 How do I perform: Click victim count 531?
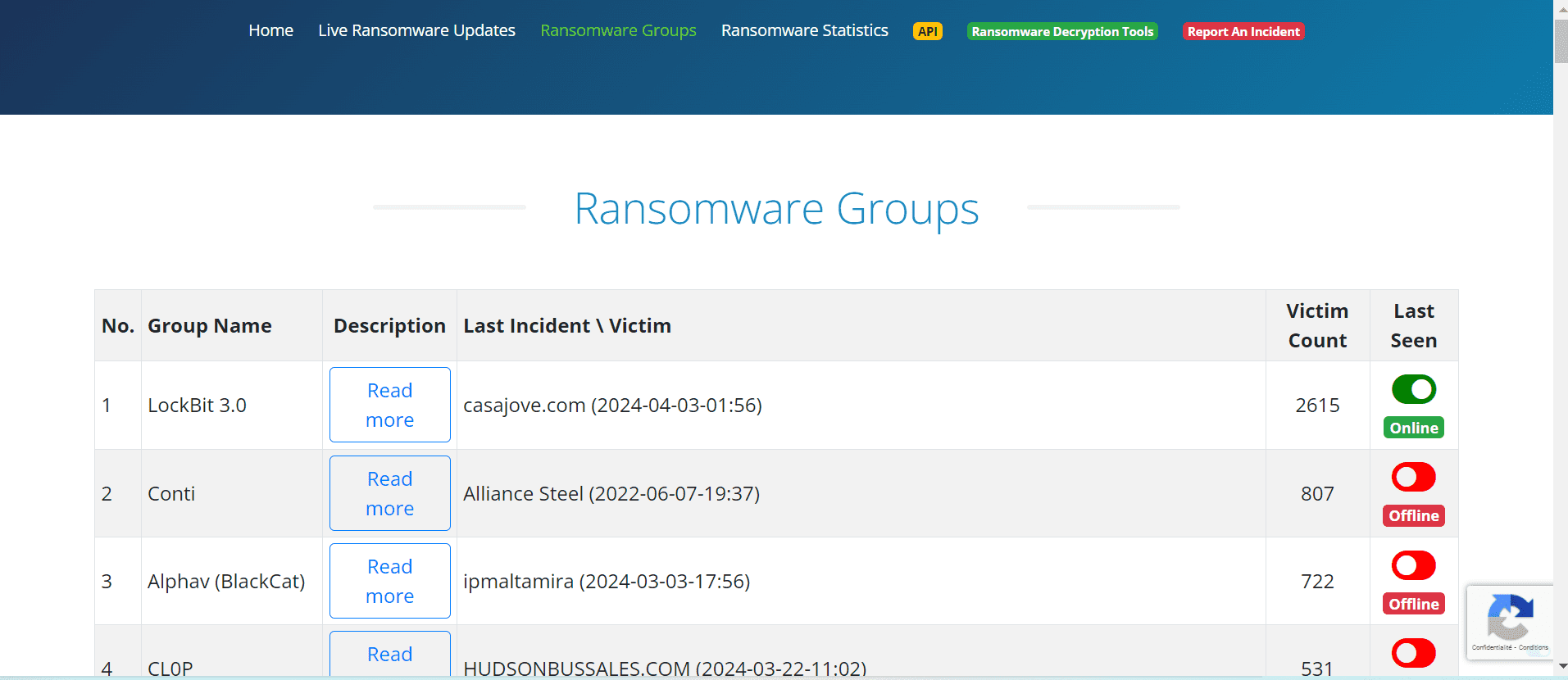[x=1317, y=668]
